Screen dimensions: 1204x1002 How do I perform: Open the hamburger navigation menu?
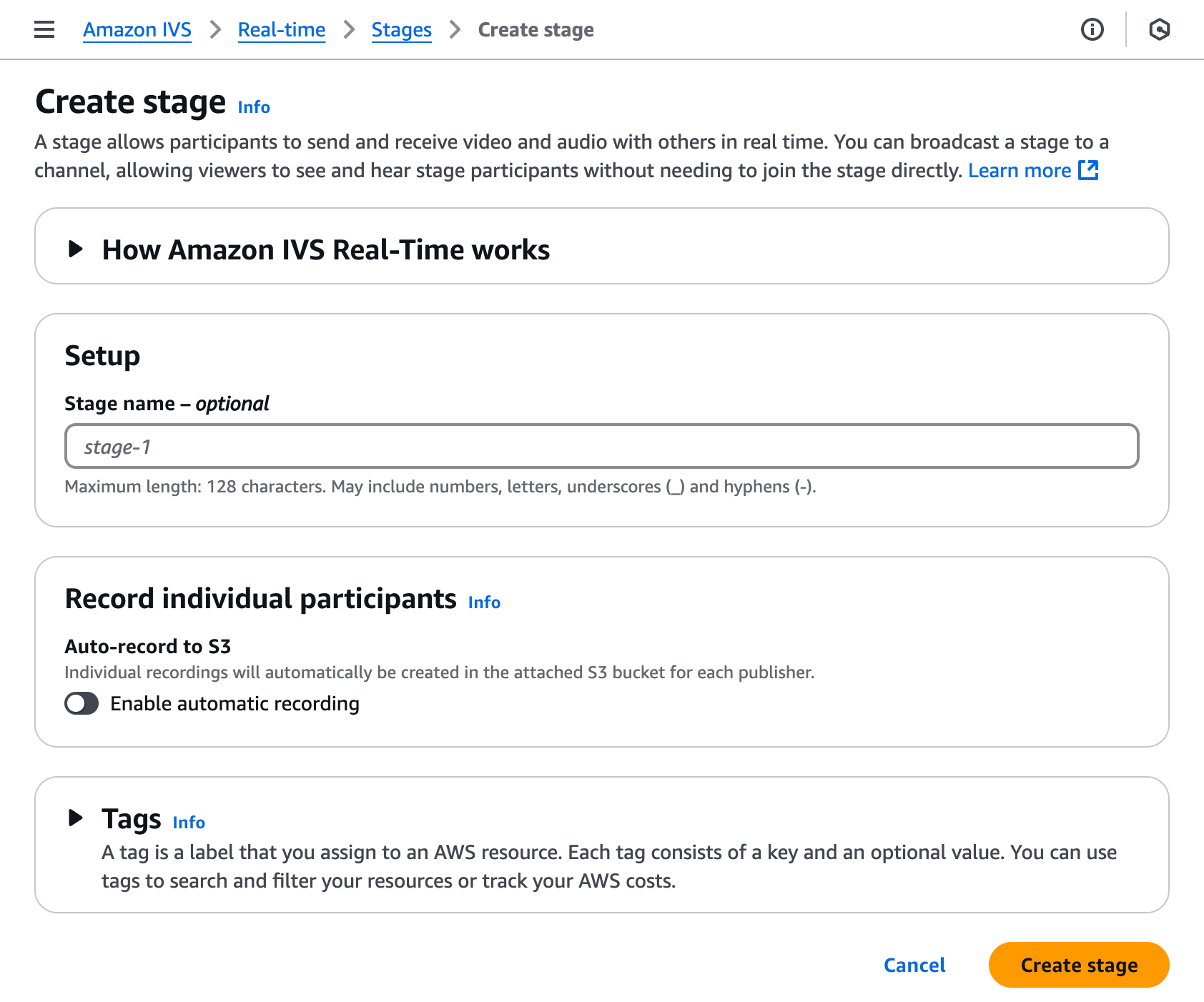coord(44,29)
